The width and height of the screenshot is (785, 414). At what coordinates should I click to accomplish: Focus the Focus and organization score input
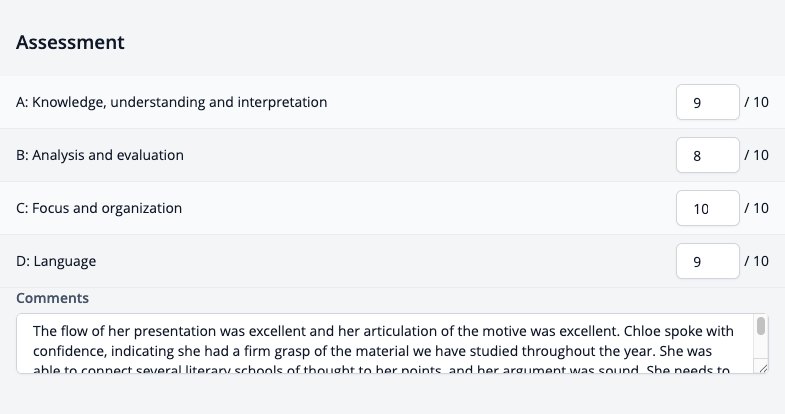click(707, 208)
